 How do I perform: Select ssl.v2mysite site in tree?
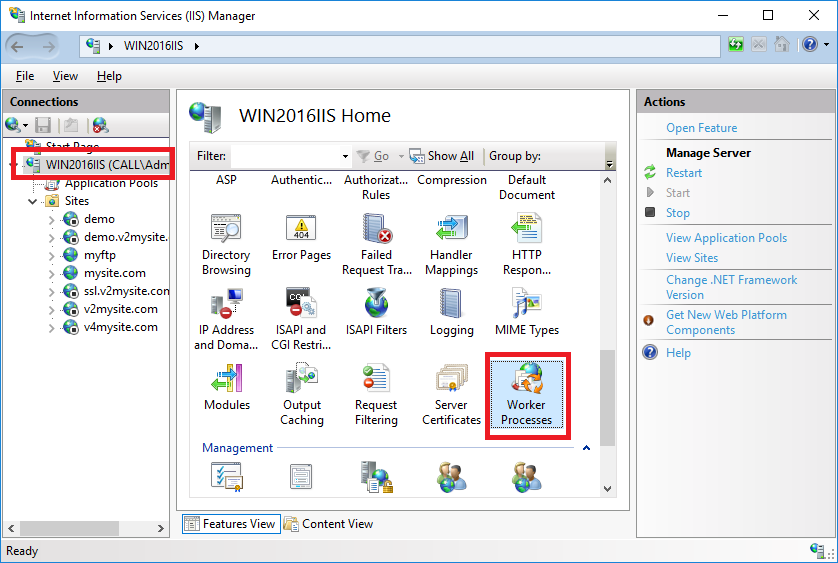click(126, 291)
